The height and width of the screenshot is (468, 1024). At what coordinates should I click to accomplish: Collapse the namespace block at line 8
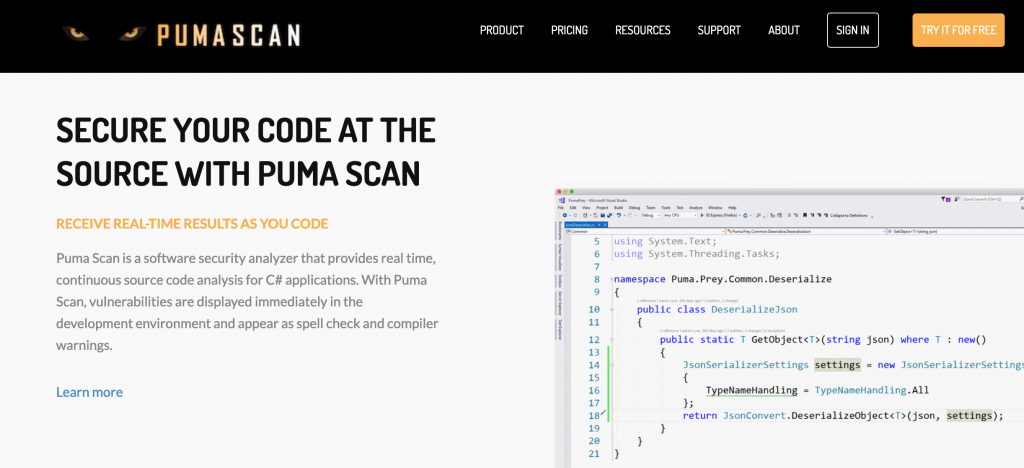[611, 279]
